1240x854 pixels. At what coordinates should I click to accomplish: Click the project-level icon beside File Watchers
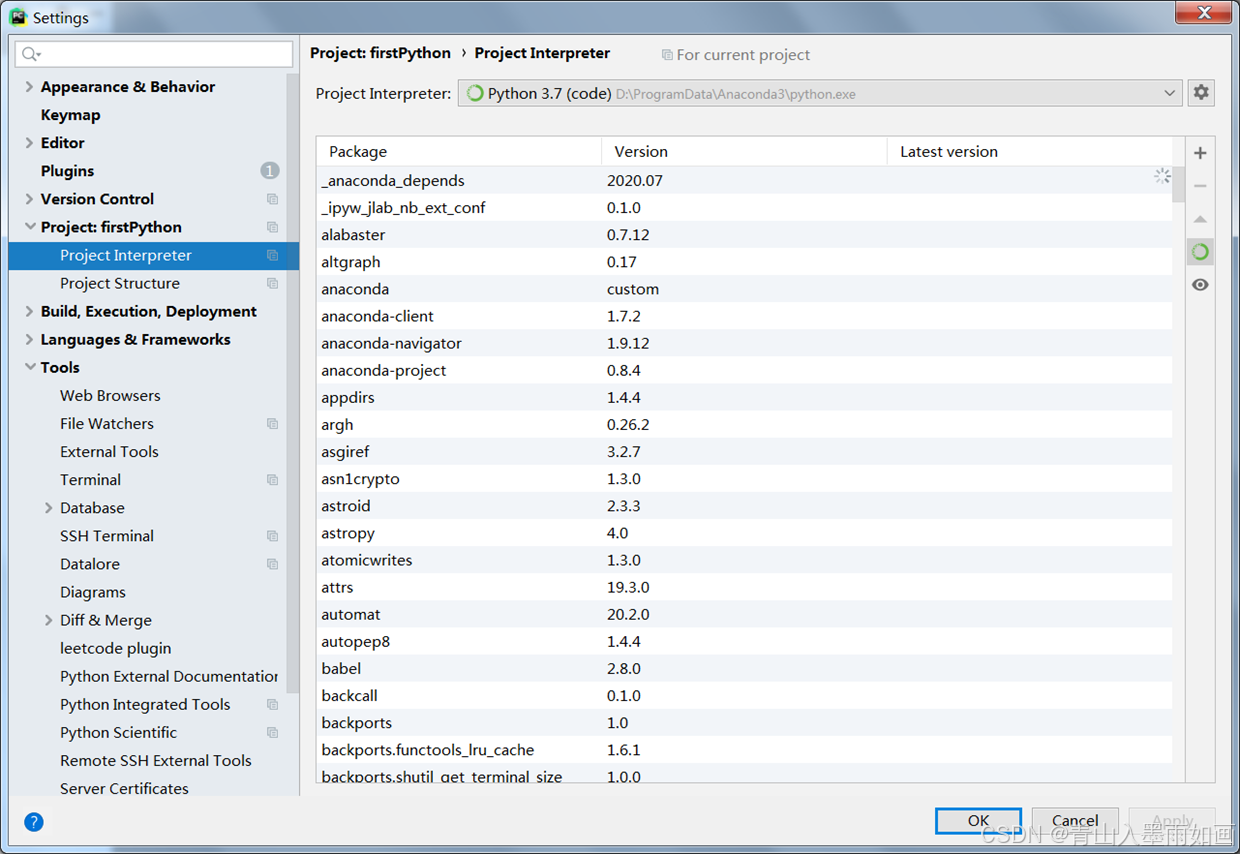point(272,424)
